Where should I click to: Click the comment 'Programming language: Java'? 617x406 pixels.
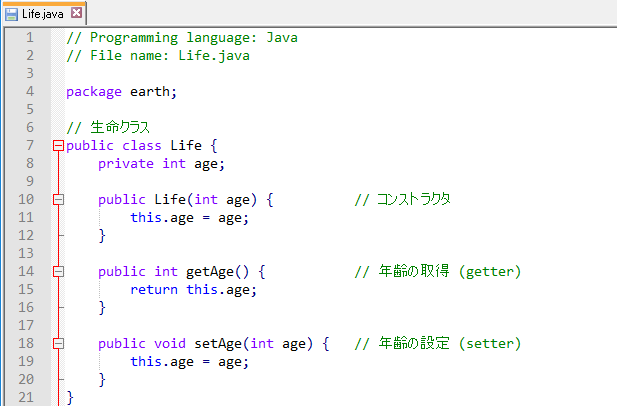(x=194, y=38)
